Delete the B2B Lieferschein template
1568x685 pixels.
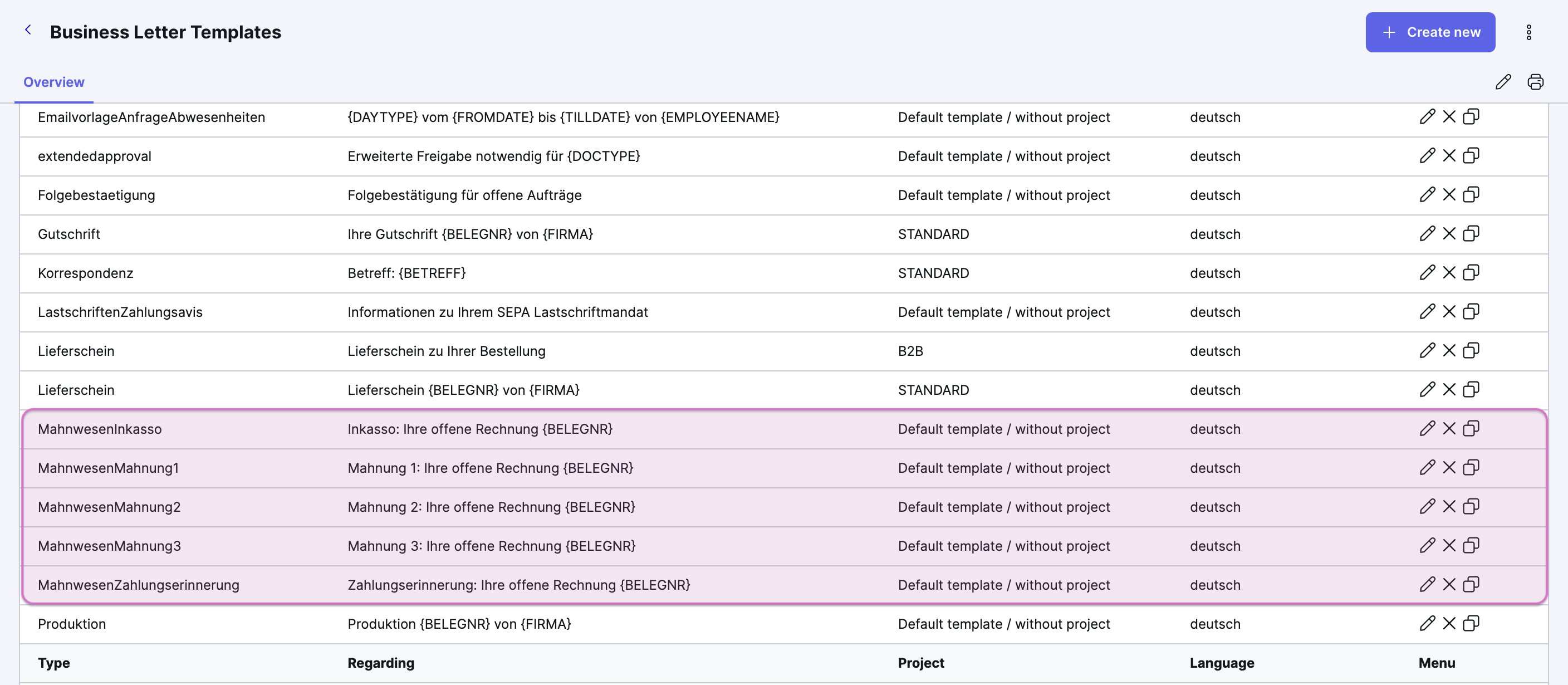pos(1449,351)
